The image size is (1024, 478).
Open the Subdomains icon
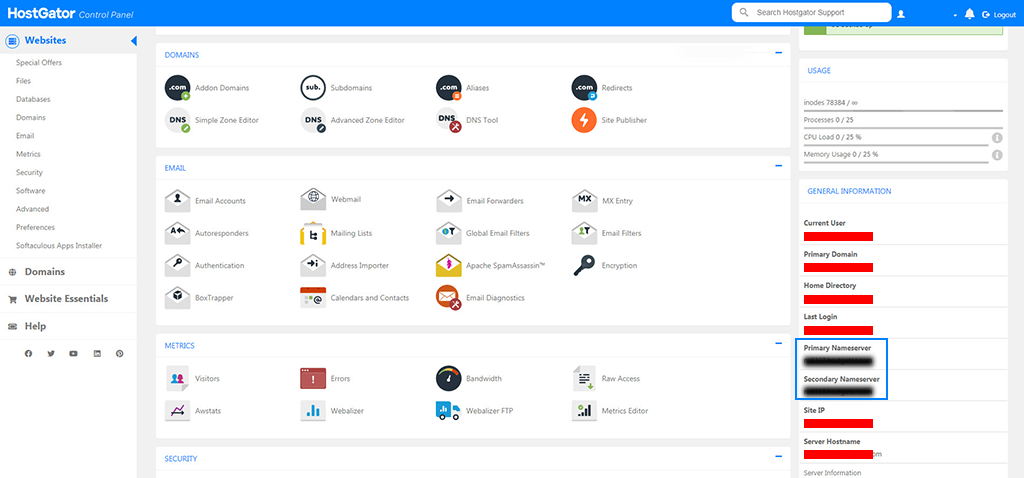coord(313,88)
